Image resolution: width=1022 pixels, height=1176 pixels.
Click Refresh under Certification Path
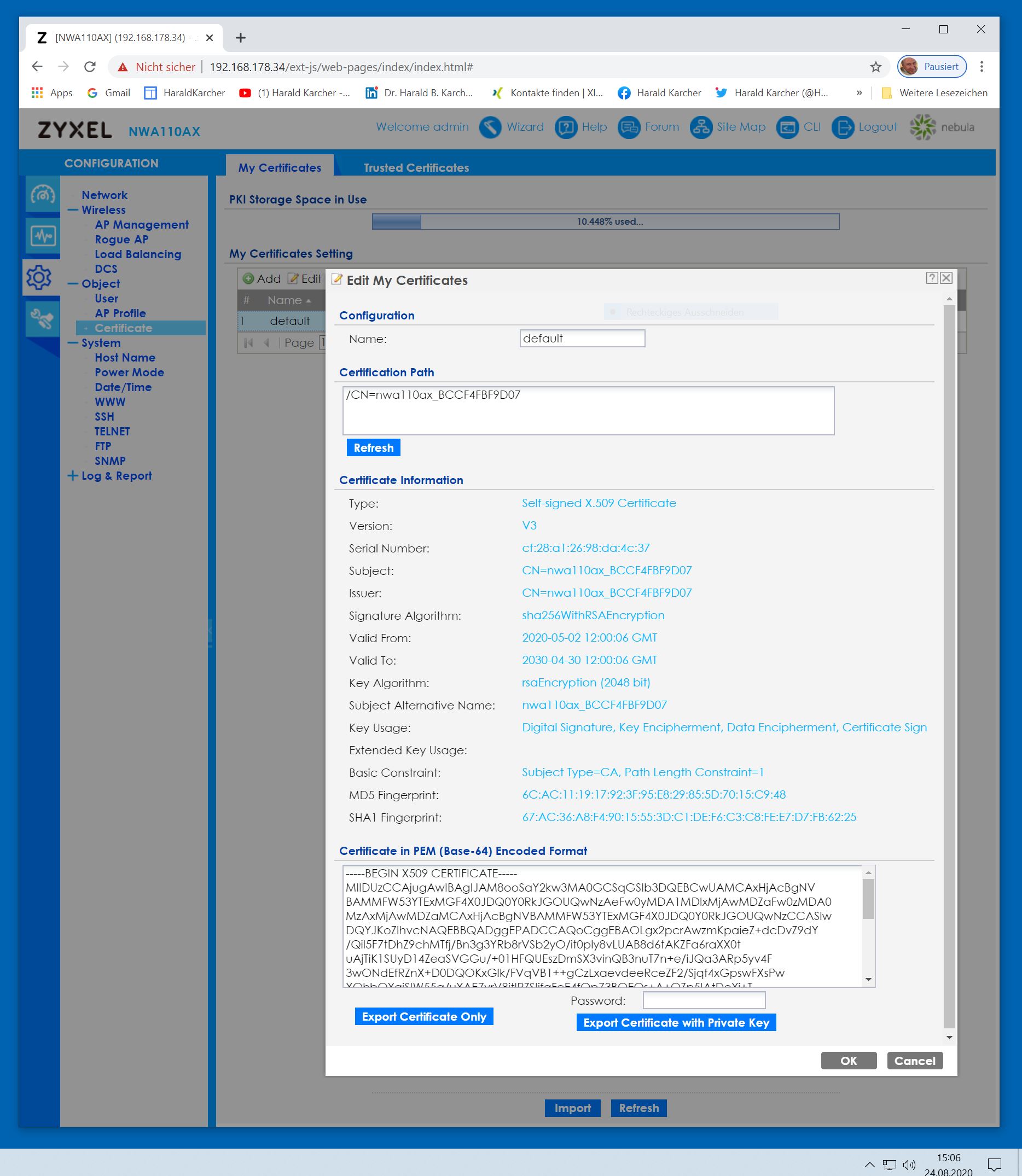click(374, 447)
